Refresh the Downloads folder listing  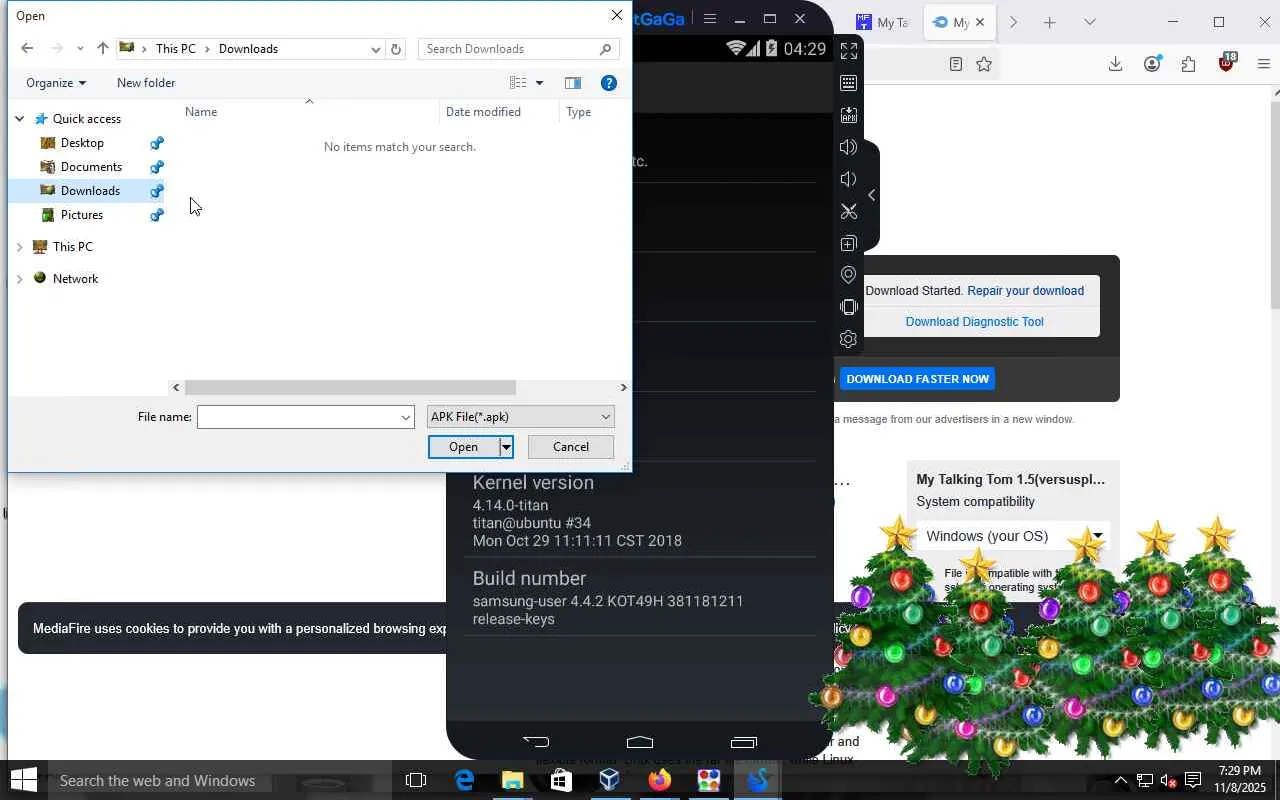396,48
